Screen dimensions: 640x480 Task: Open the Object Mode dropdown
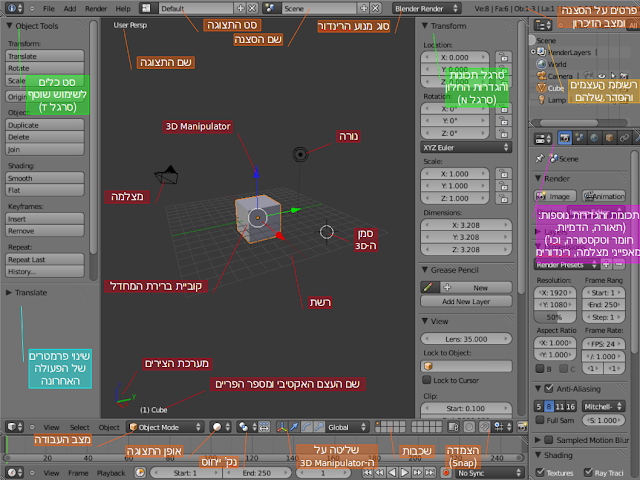[x=165, y=427]
